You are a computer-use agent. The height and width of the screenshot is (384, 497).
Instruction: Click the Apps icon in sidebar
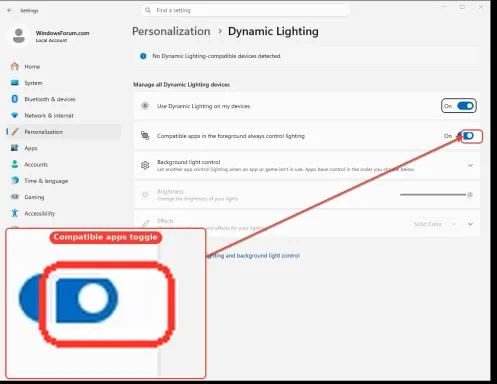click(x=15, y=148)
